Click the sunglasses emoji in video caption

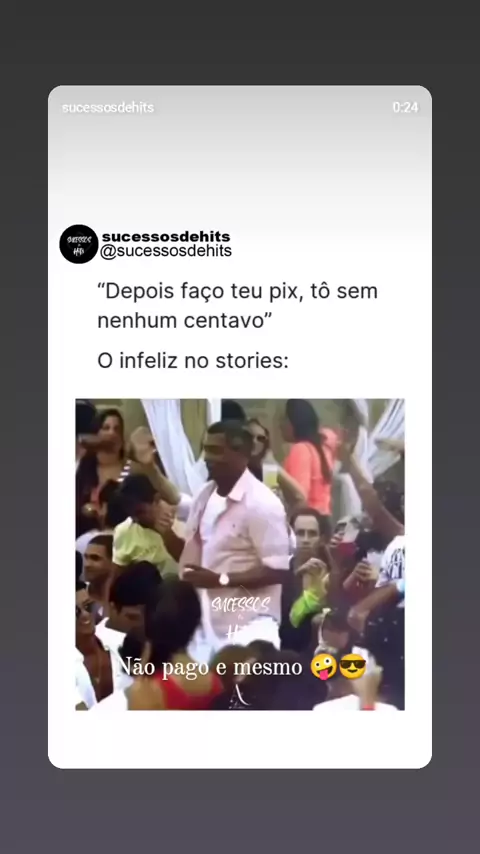click(x=353, y=667)
